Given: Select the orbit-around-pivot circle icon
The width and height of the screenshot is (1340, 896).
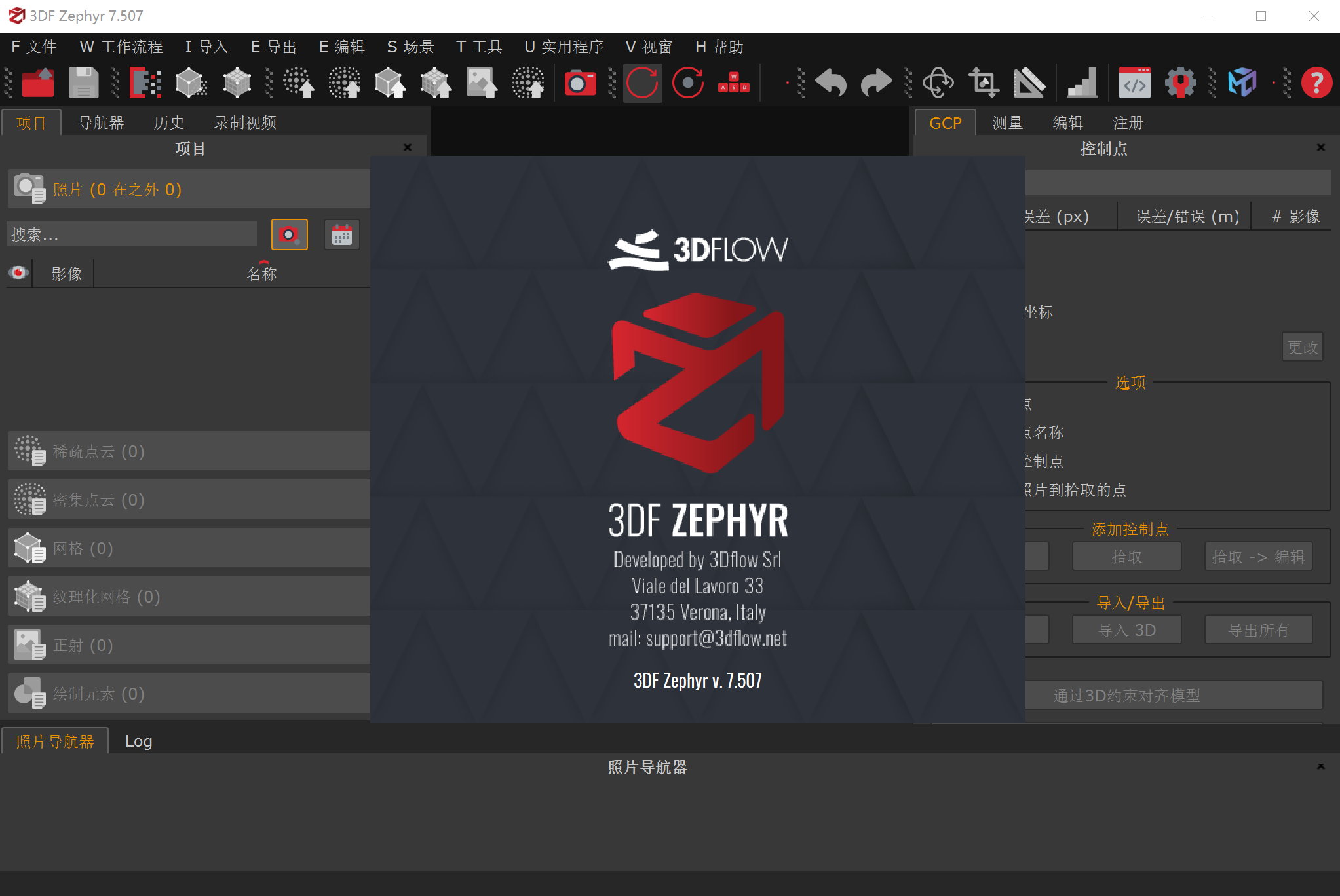Looking at the screenshot, I should tap(688, 83).
